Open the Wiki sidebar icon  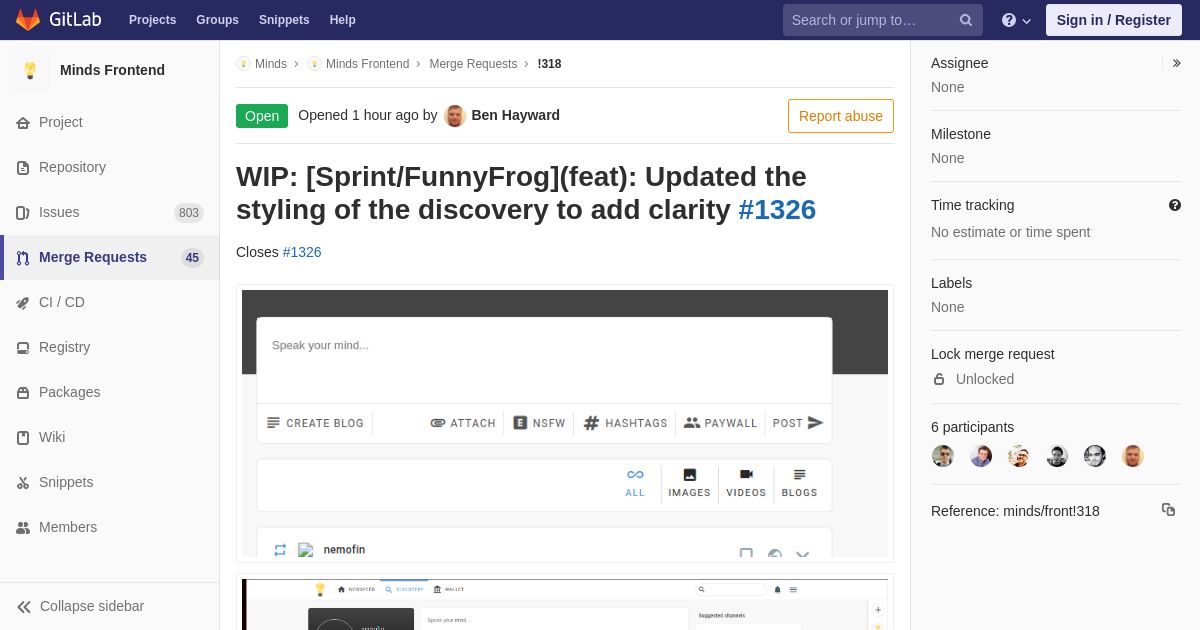pyautogui.click(x=23, y=438)
